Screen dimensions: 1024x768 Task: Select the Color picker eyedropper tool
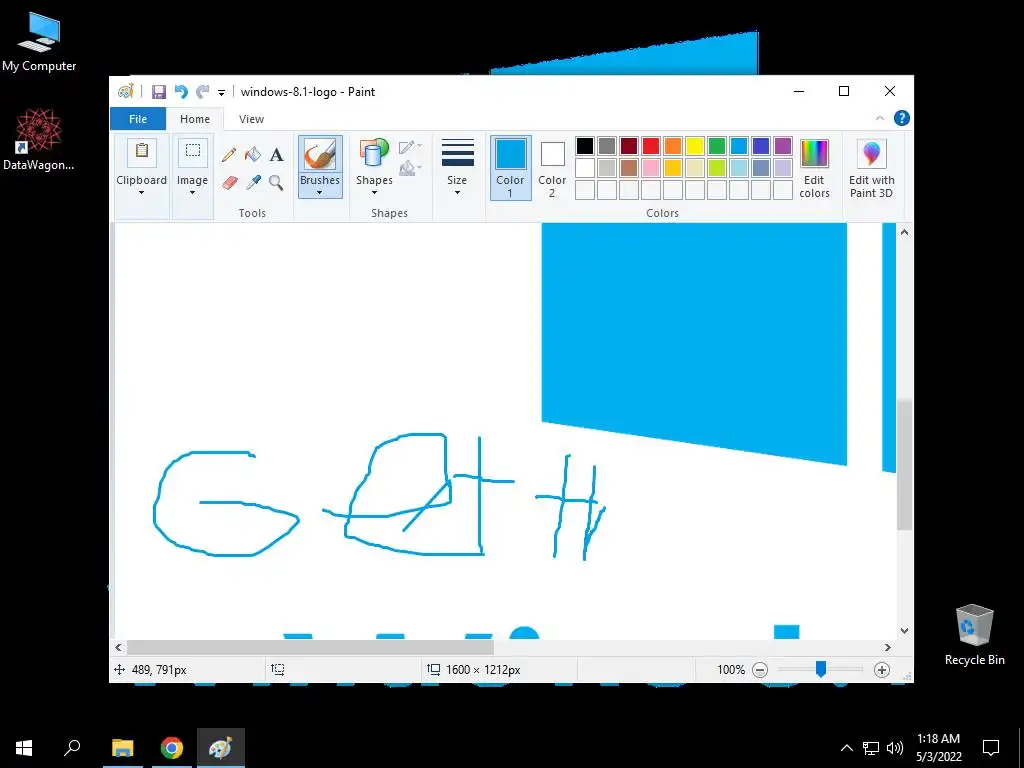pyautogui.click(x=253, y=183)
